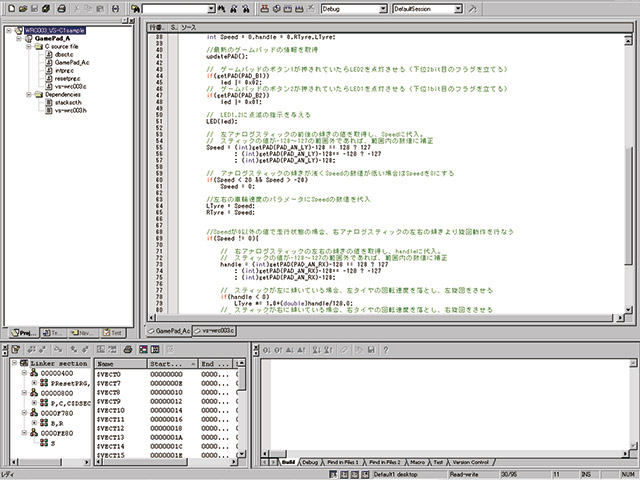Click the editor scrollbar down arrow

coord(629,309)
